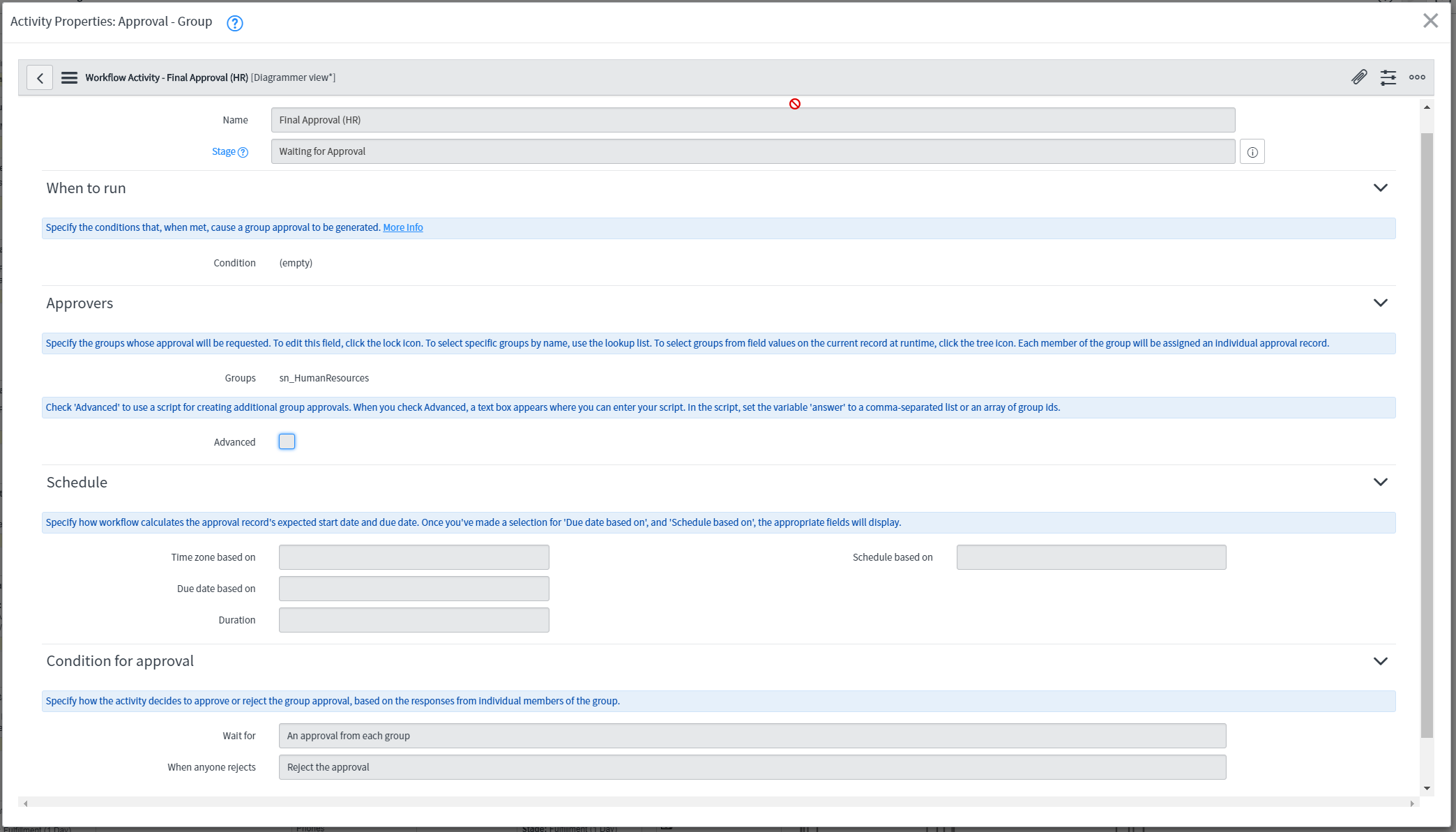The image size is (1456, 832).
Task: Open the ellipsis more options menu
Action: click(x=1417, y=77)
